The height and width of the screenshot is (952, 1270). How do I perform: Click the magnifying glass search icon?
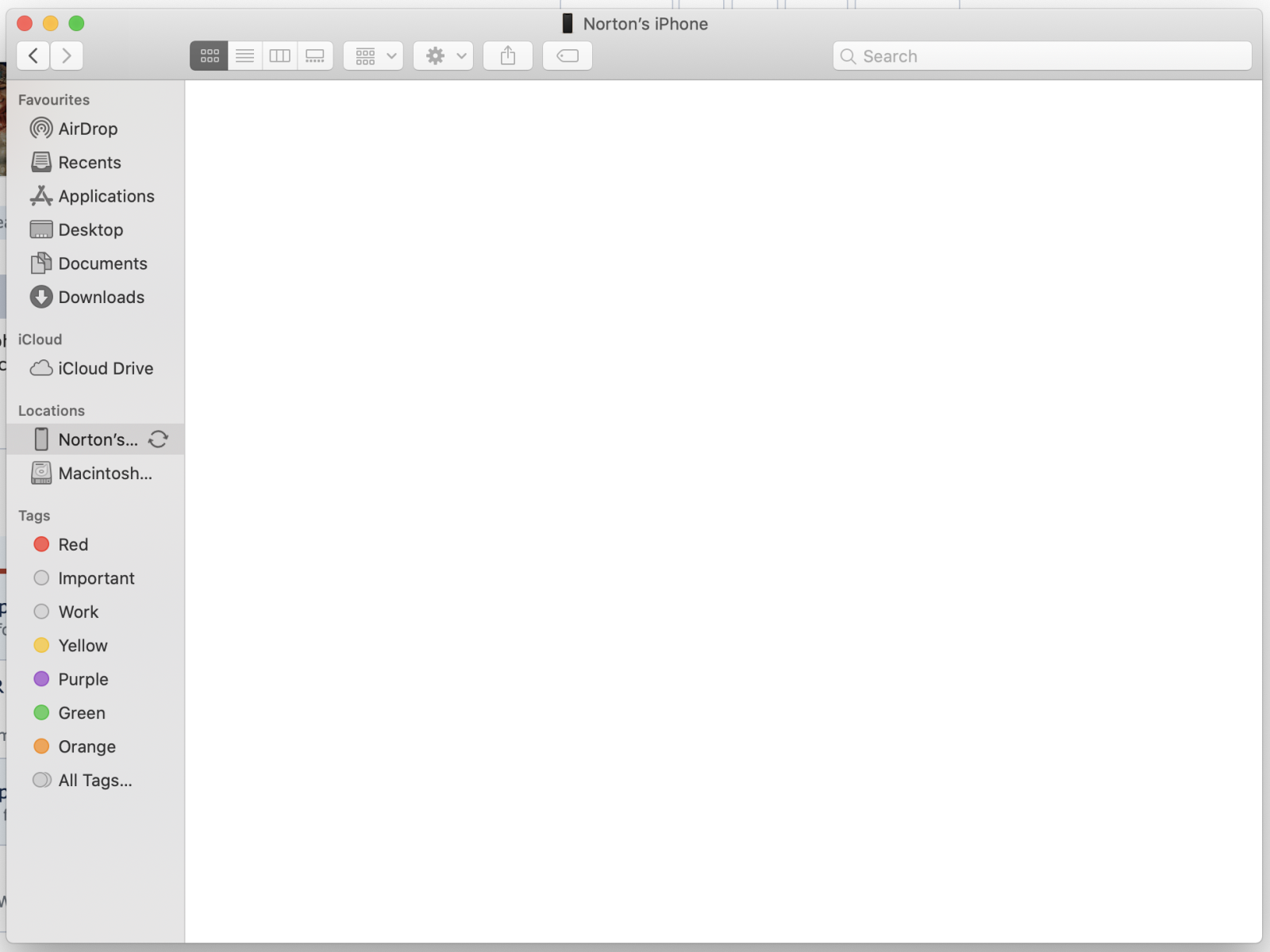(x=849, y=56)
